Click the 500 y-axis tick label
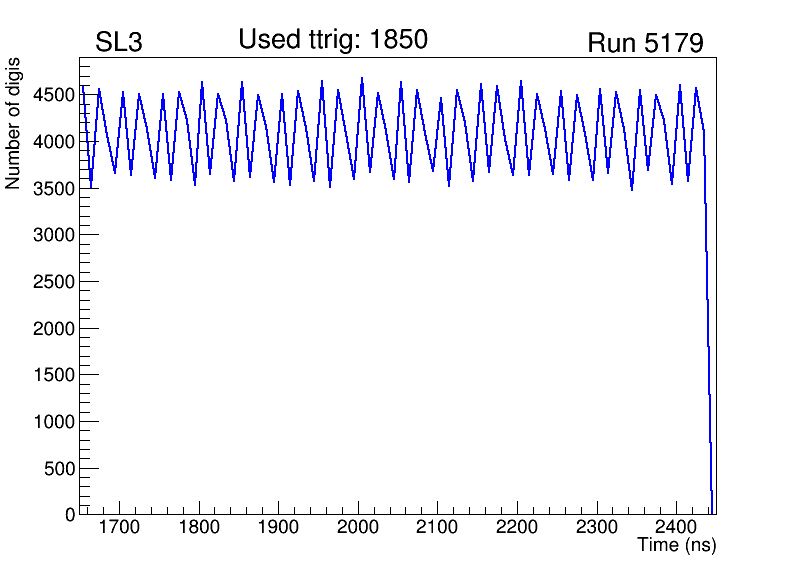The height and width of the screenshot is (572, 796). tap(57, 469)
